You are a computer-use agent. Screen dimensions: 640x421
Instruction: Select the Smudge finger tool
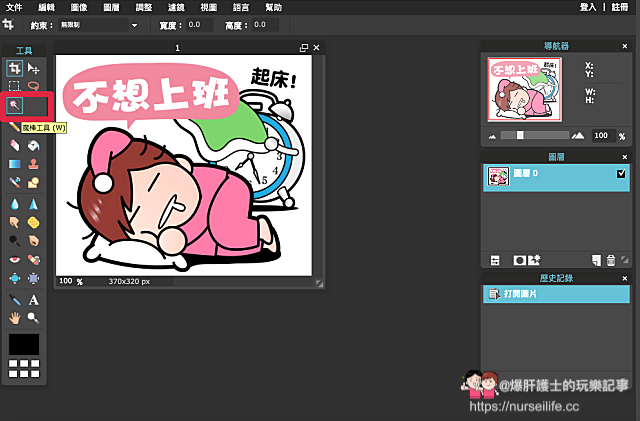point(15,223)
